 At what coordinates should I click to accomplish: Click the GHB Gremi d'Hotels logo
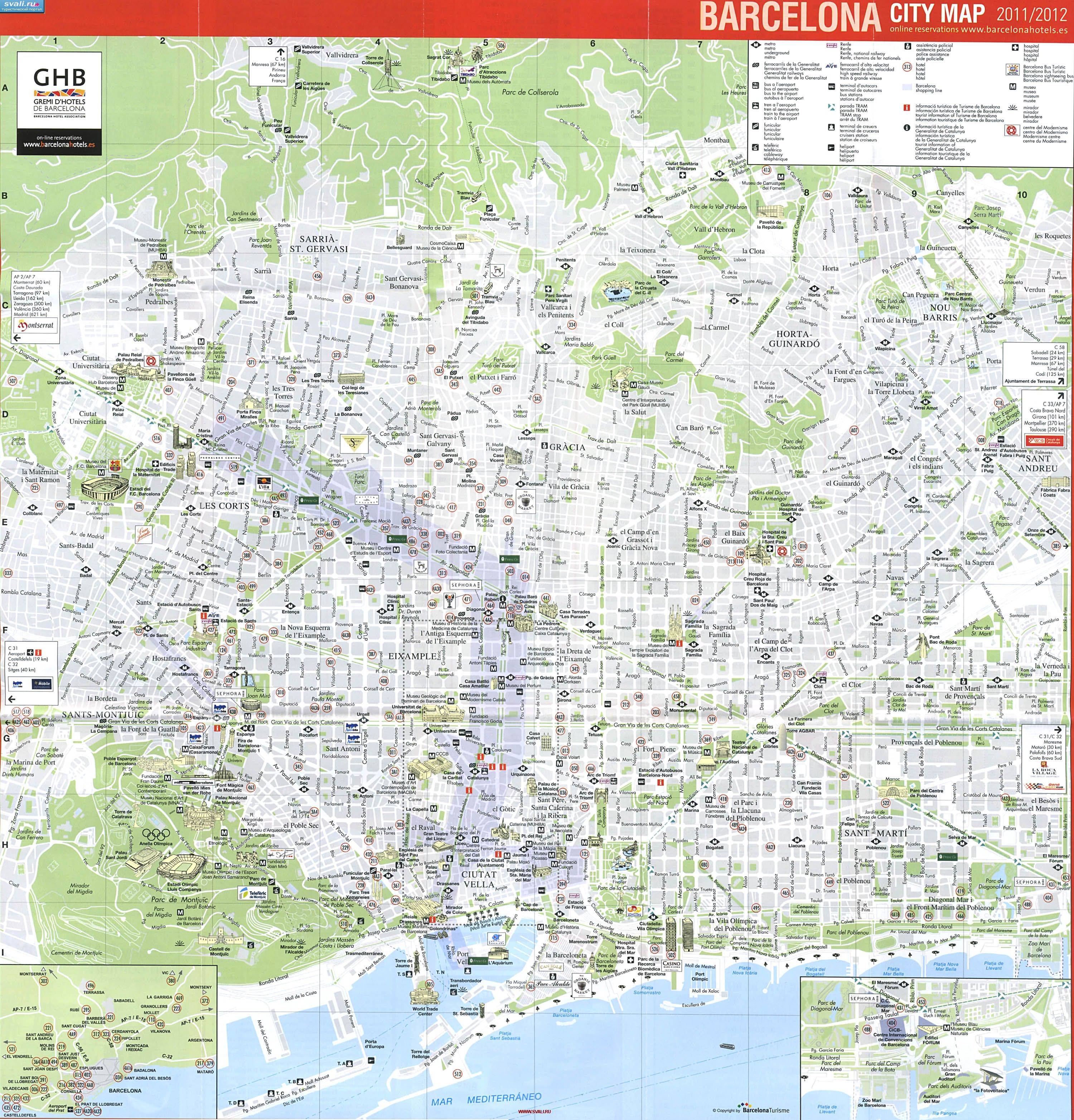pyautogui.click(x=59, y=93)
